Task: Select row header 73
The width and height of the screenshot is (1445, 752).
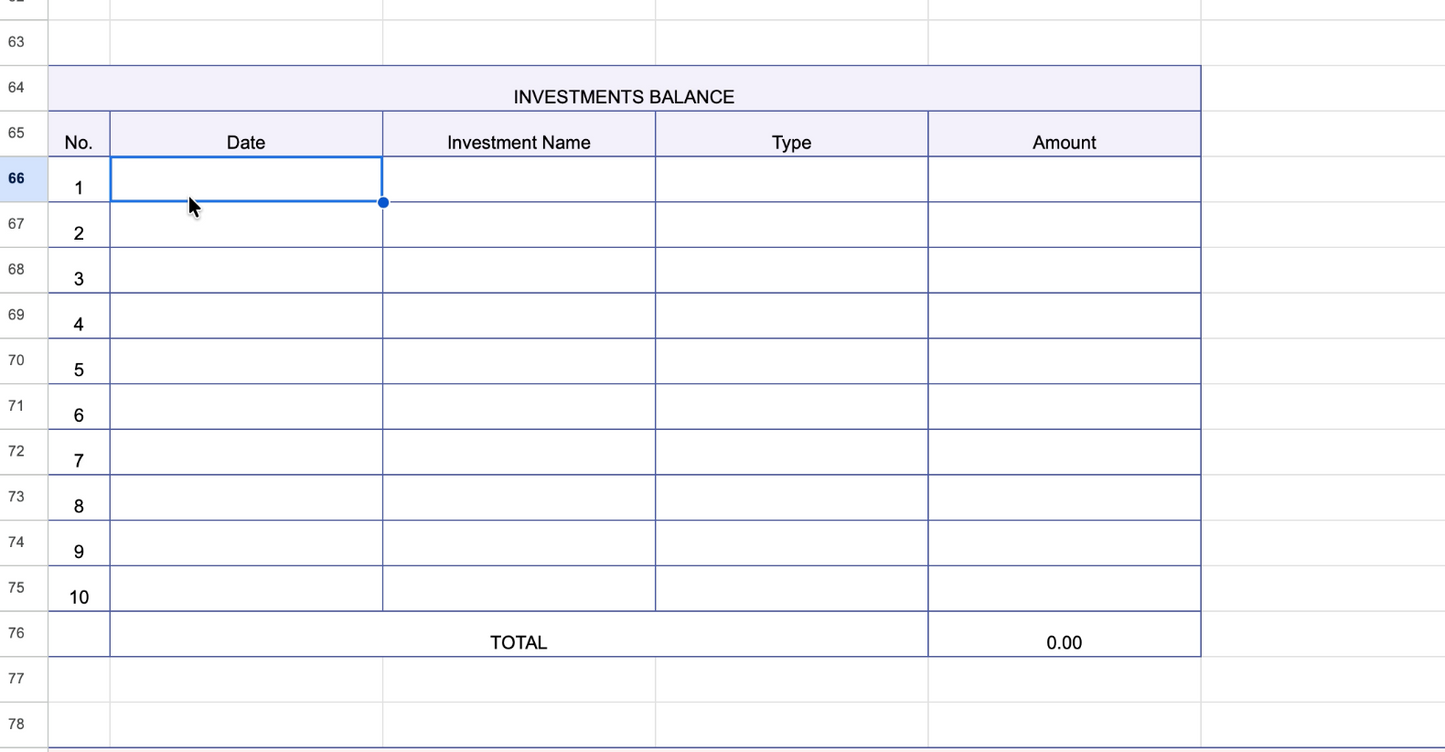Action: coord(24,498)
